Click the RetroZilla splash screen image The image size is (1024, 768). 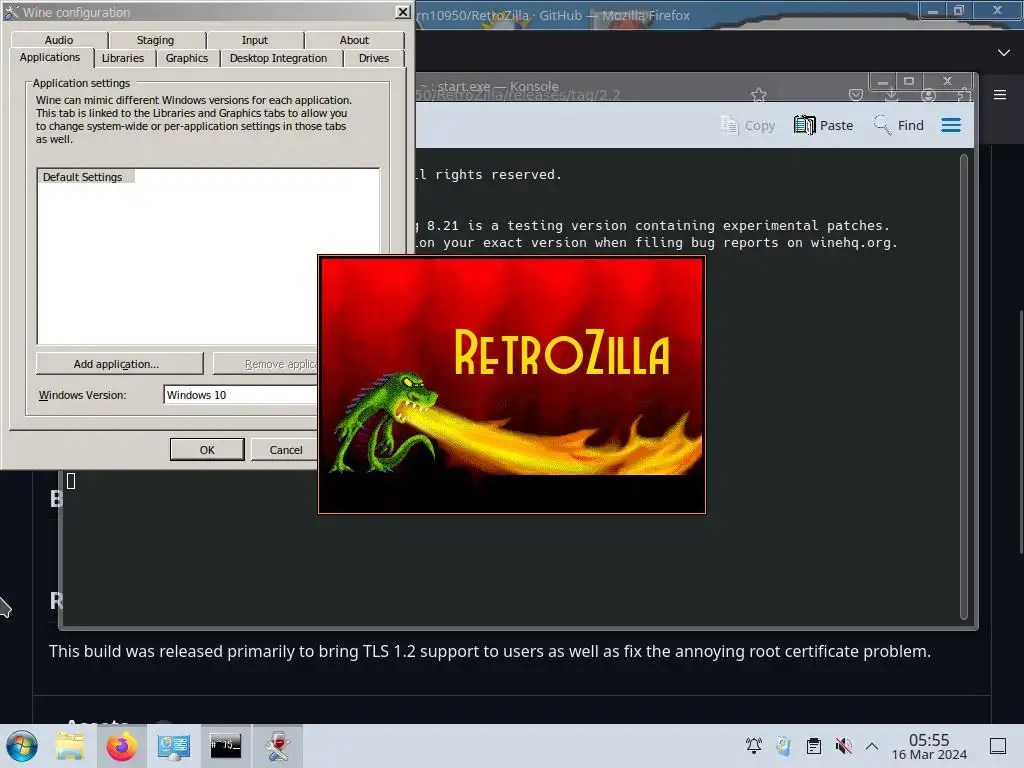(x=511, y=384)
